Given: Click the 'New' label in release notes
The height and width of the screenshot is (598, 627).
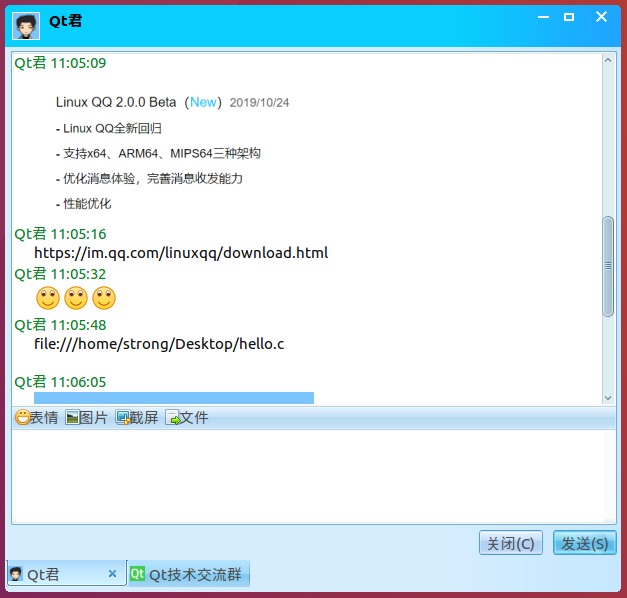Looking at the screenshot, I should point(203,102).
